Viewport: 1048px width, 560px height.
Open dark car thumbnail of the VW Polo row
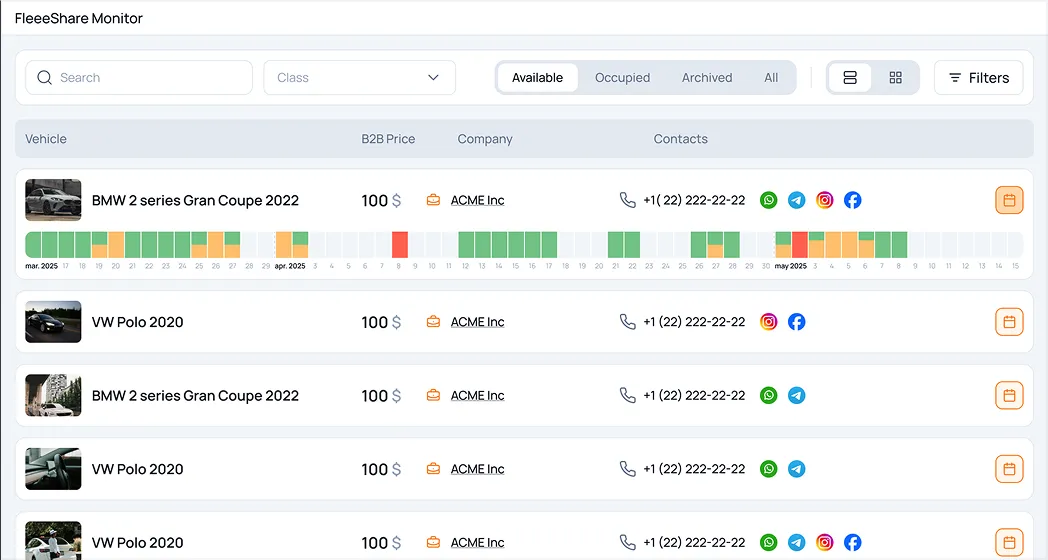point(53,321)
